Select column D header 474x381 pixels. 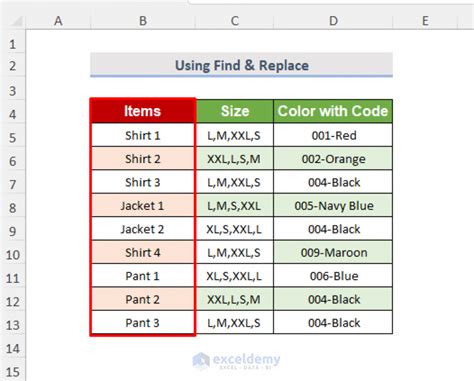(333, 21)
